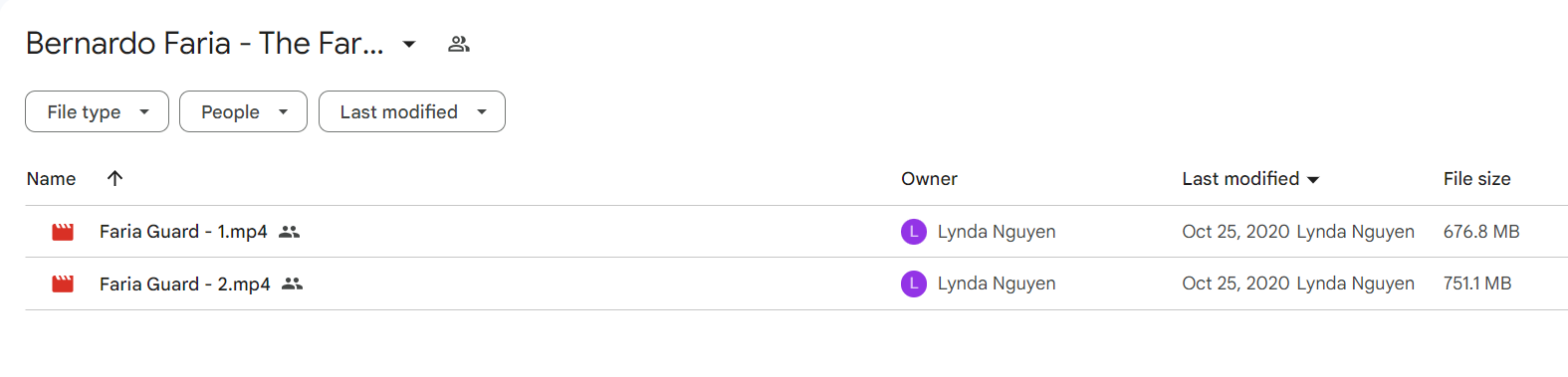
Task: Open the People filter dropdown
Action: 243,111
